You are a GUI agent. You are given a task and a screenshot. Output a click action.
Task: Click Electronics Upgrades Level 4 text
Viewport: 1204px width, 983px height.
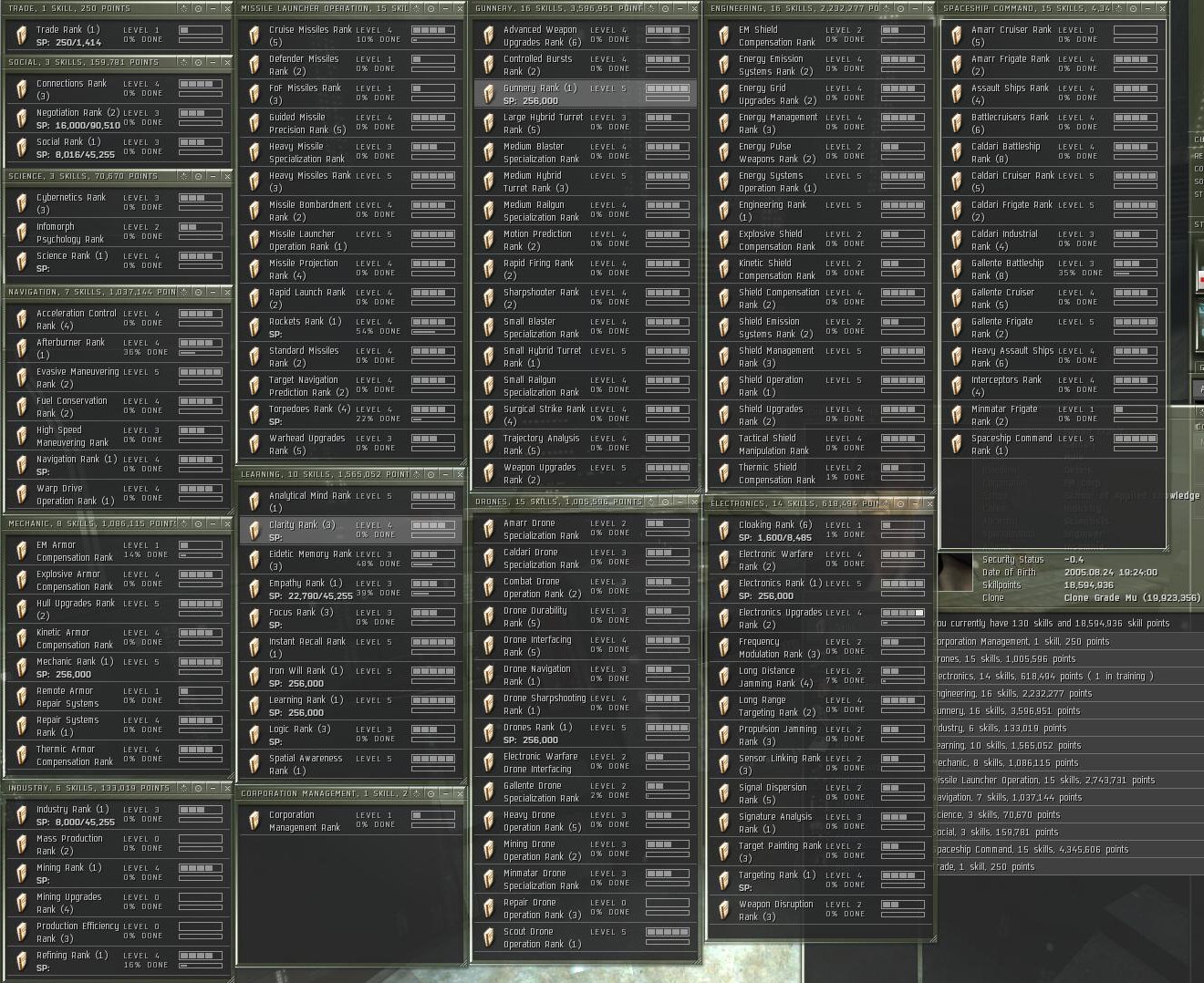845,612
